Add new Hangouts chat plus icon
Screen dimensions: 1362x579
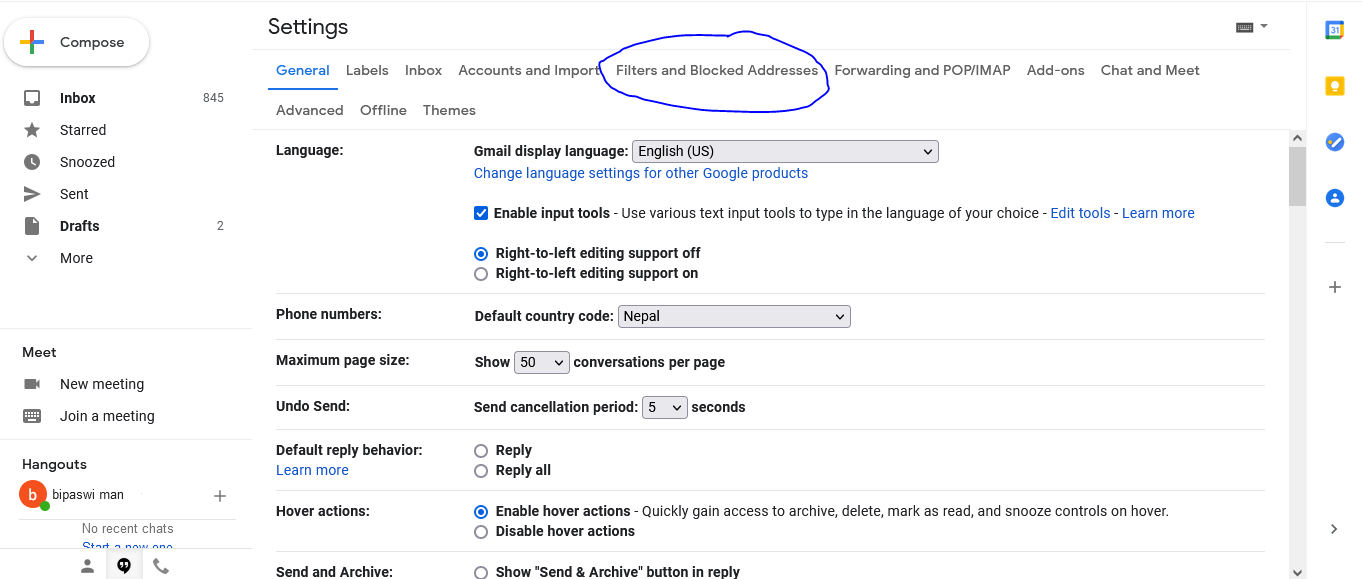(220, 496)
